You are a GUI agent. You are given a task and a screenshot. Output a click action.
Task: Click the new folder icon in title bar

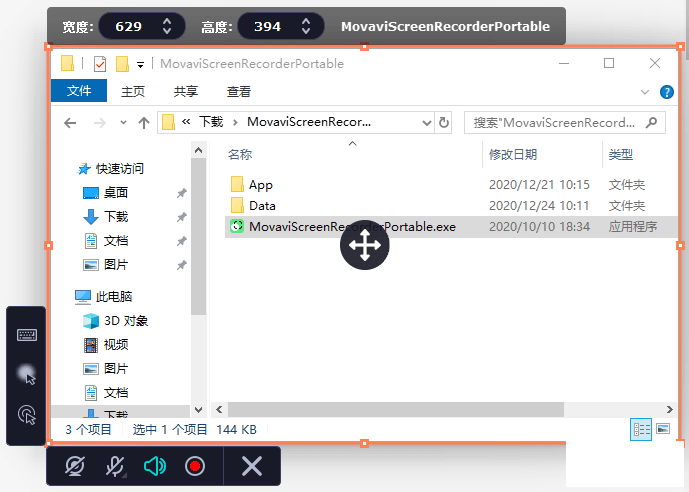[122, 64]
